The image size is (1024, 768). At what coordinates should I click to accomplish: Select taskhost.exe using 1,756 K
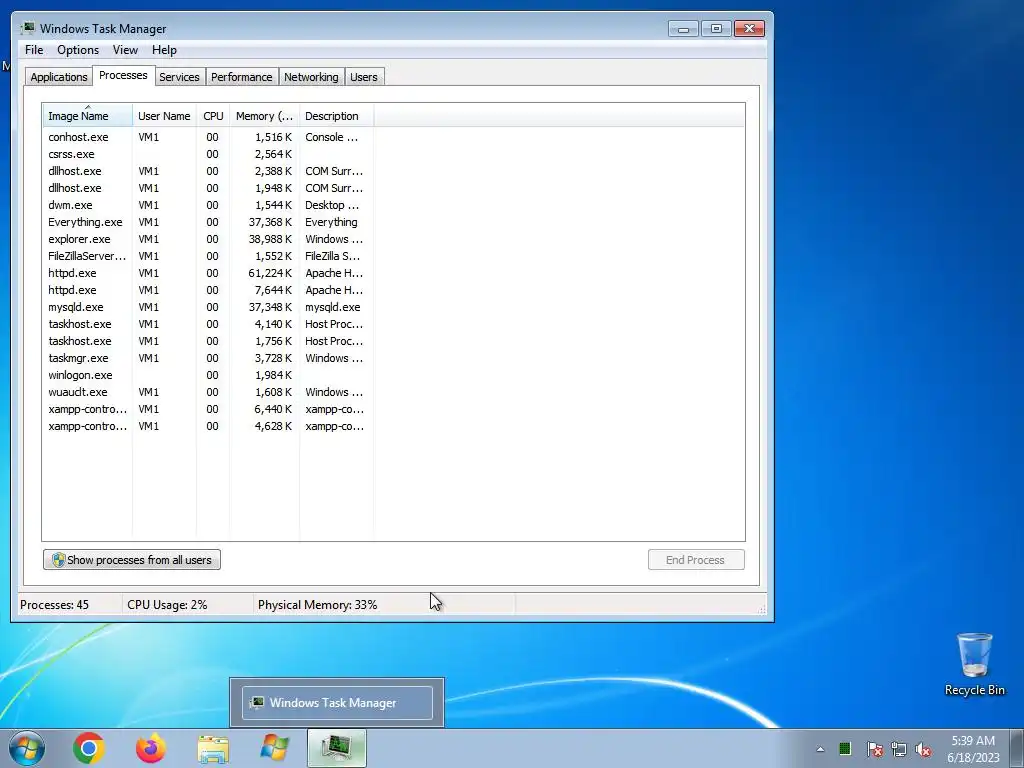click(x=208, y=341)
